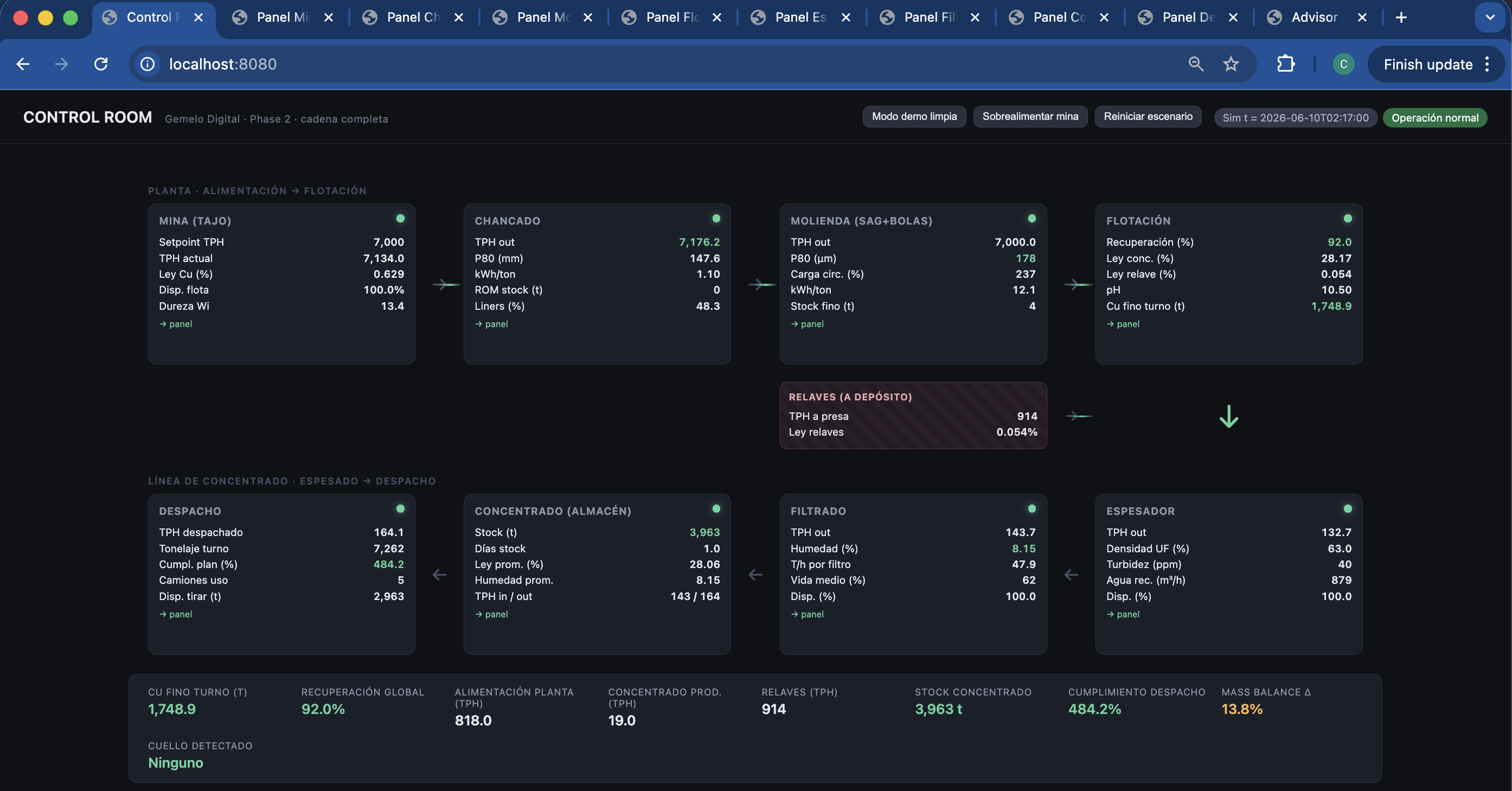The image size is (1512, 791).
Task: Open the Molienda panel link
Action: coord(807,323)
